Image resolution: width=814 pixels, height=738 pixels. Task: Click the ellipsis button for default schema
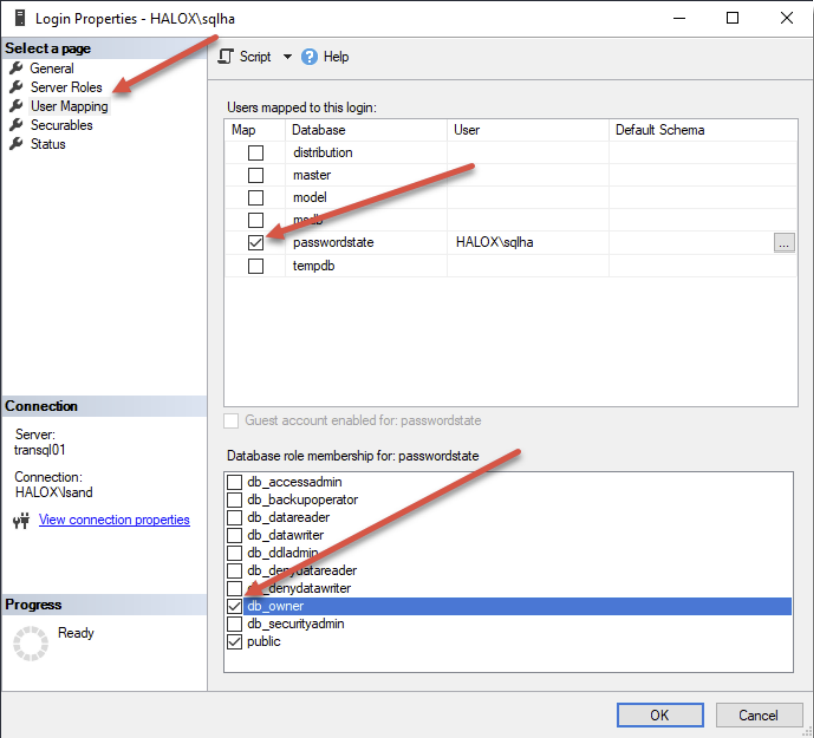(784, 242)
